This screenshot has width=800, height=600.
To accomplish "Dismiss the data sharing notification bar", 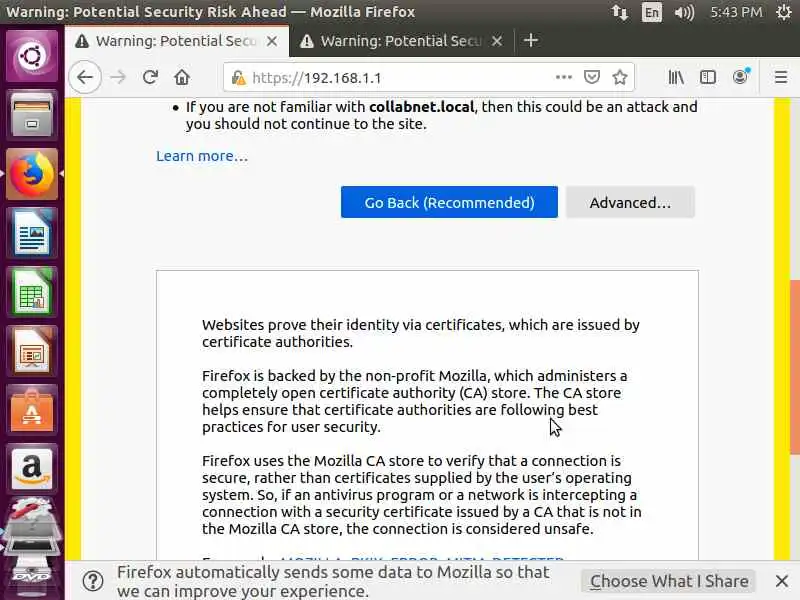I will coord(782,581).
